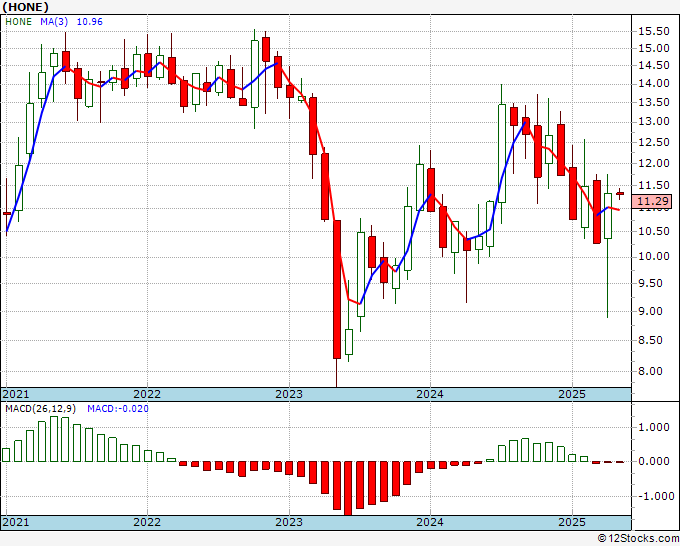Screen dimensions: 680x546
Task: Click the latest small red candle near 11.29
Action: coord(620,194)
